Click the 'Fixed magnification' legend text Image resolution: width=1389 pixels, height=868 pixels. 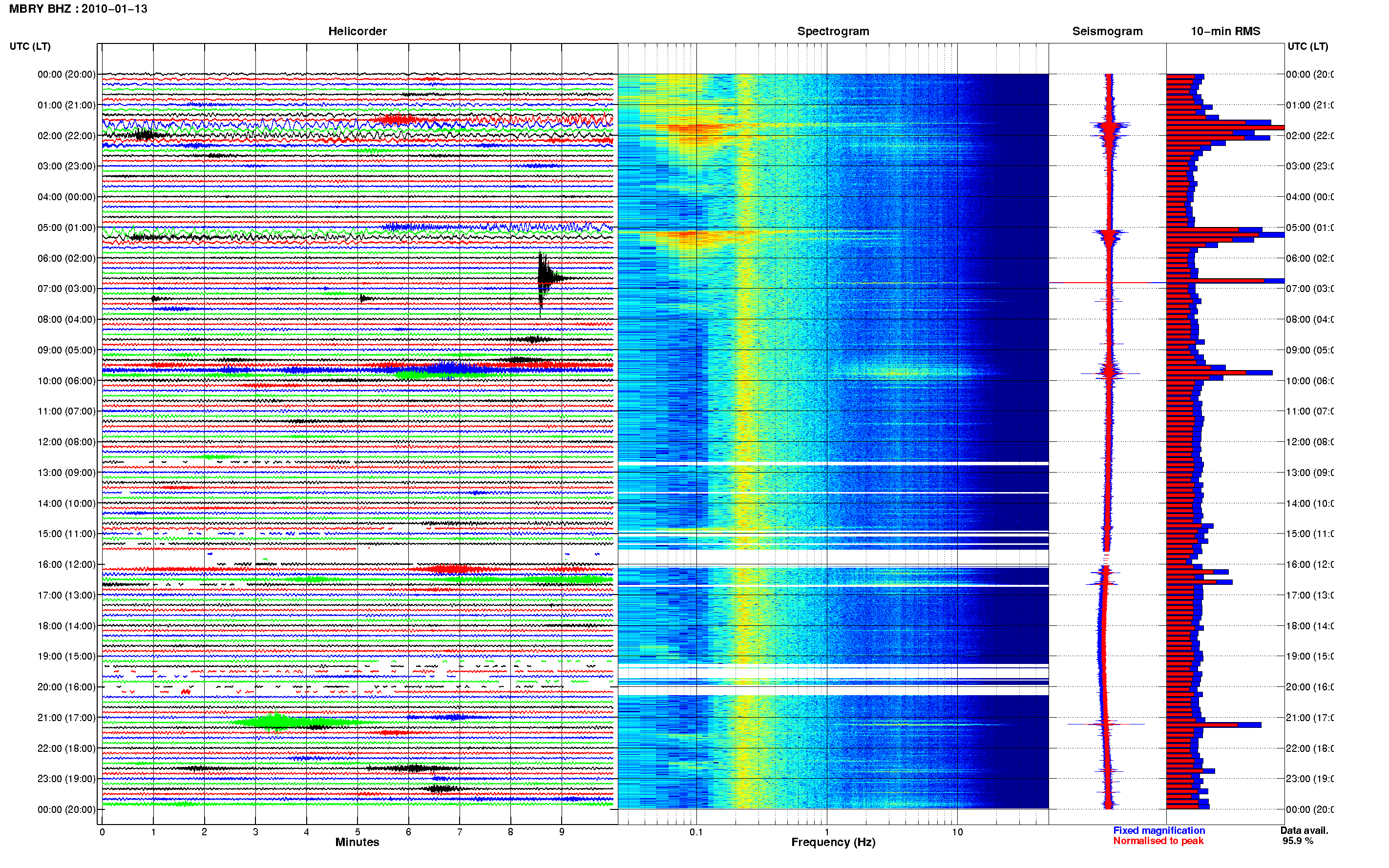tap(1159, 830)
